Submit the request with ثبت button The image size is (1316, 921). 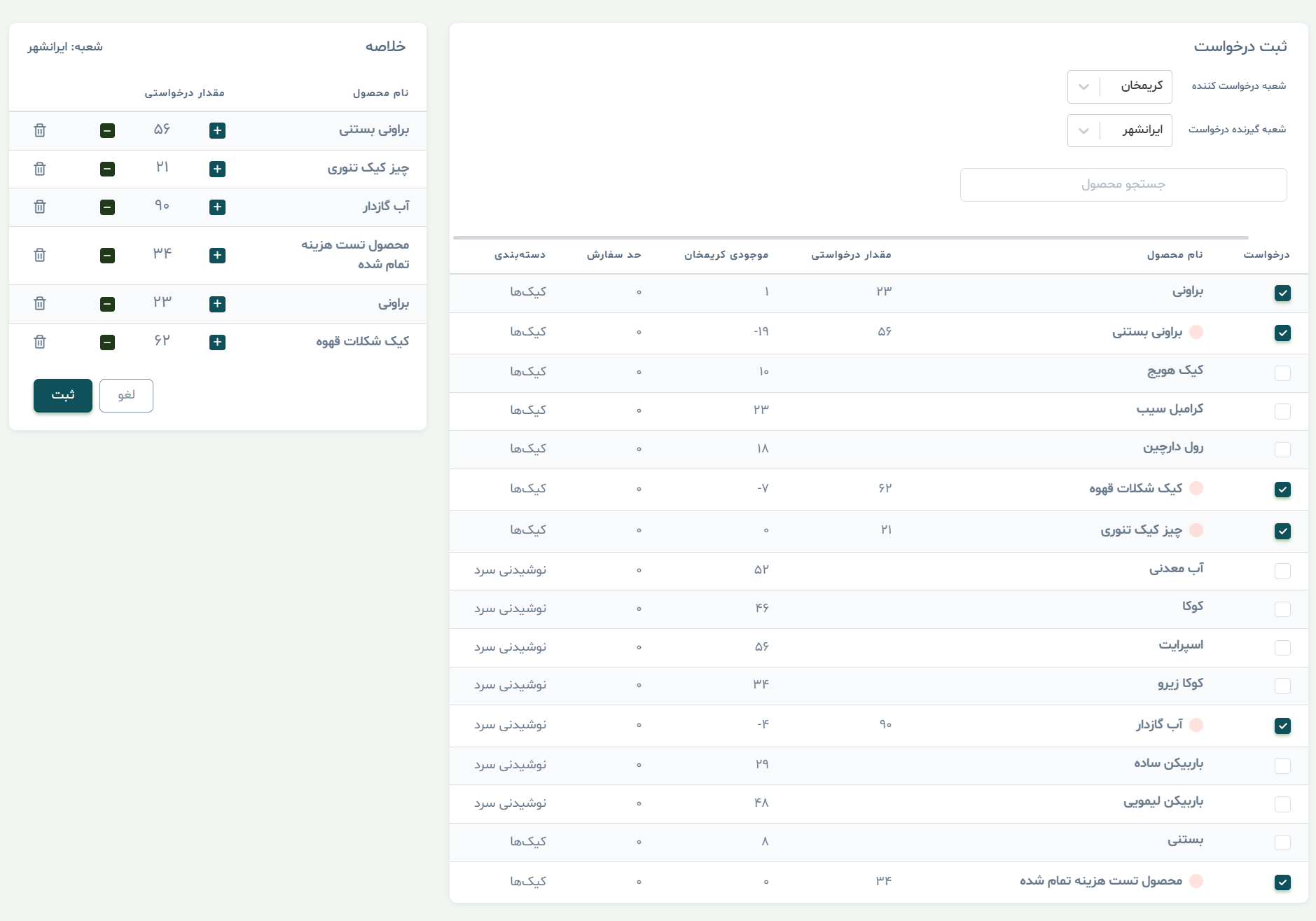[63, 396]
